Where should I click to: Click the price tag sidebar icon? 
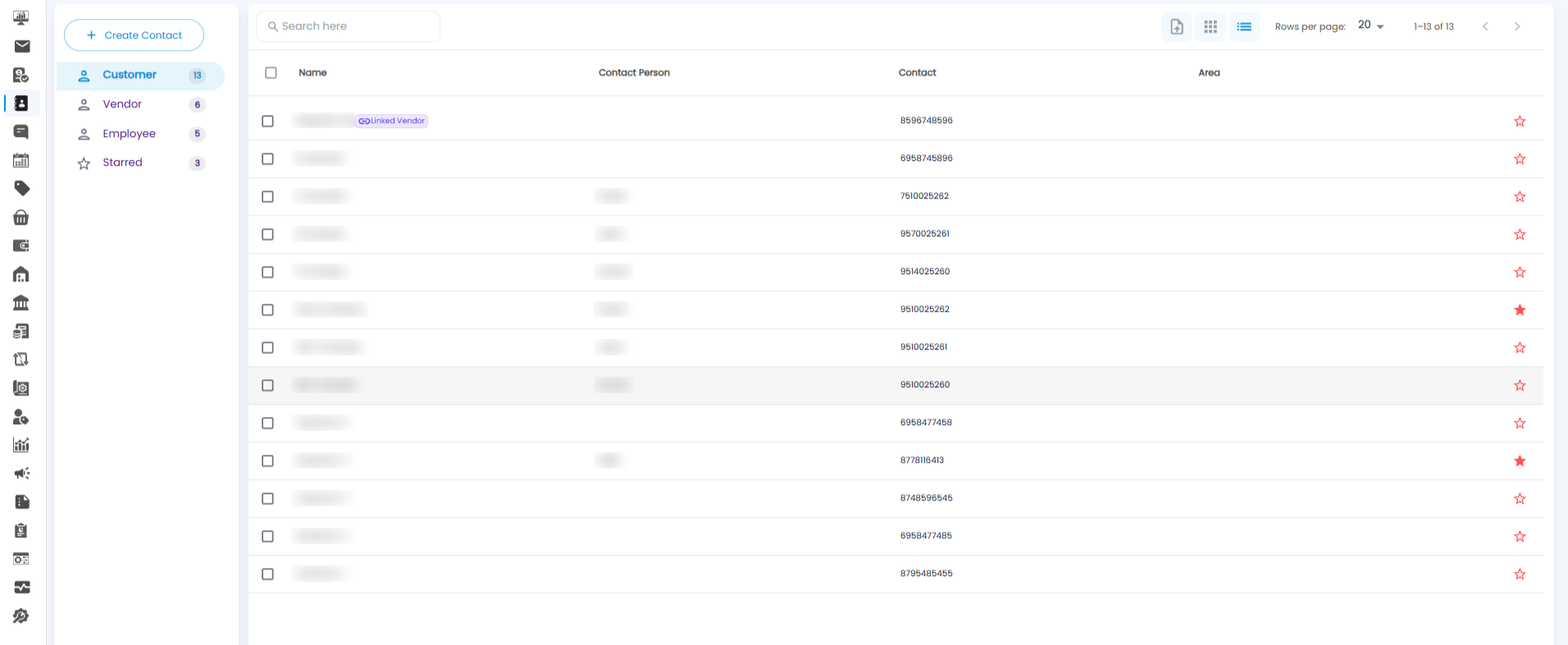(x=22, y=189)
